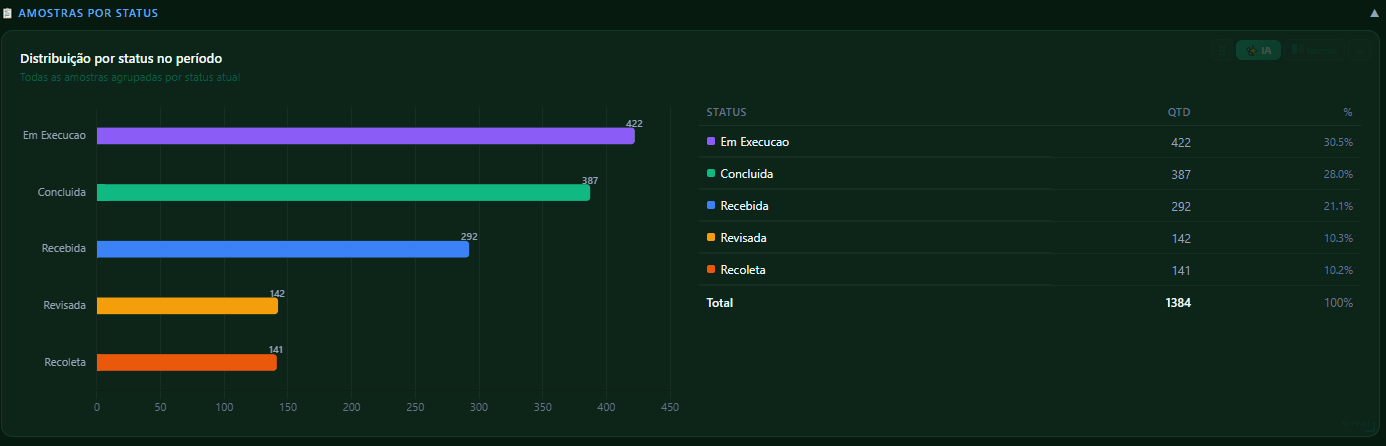
Task: Click the Amostras por Status header title
Action: coord(87,14)
